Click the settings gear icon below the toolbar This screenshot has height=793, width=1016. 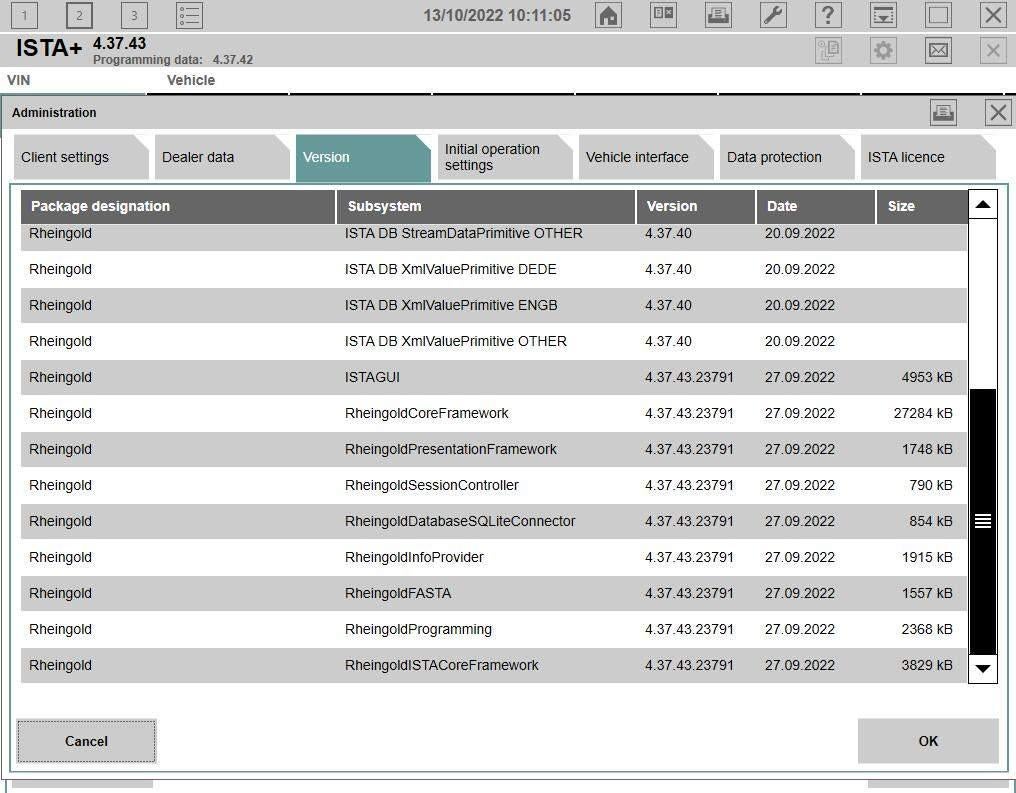click(883, 50)
